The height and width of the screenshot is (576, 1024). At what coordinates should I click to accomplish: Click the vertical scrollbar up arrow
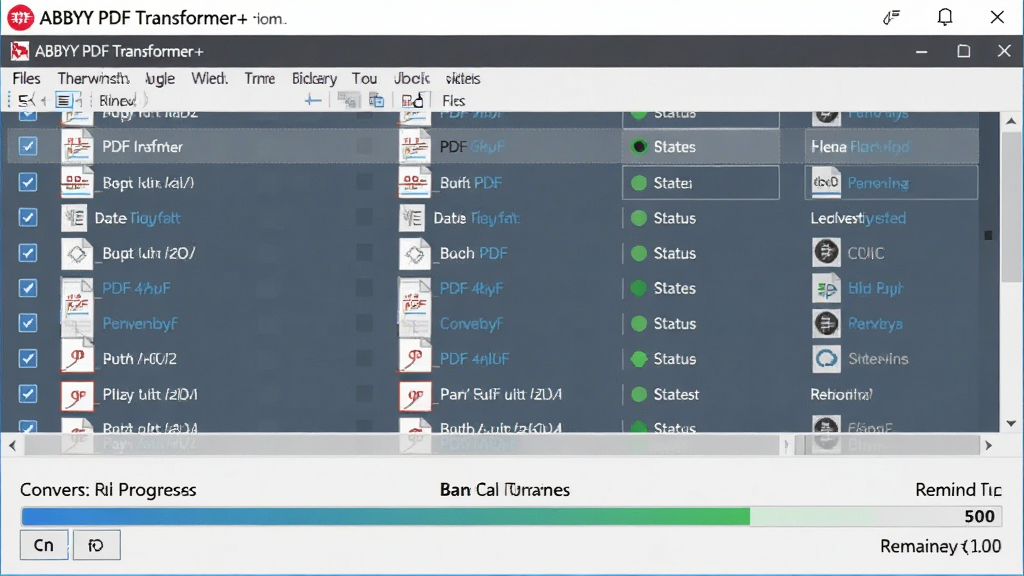[x=1011, y=121]
